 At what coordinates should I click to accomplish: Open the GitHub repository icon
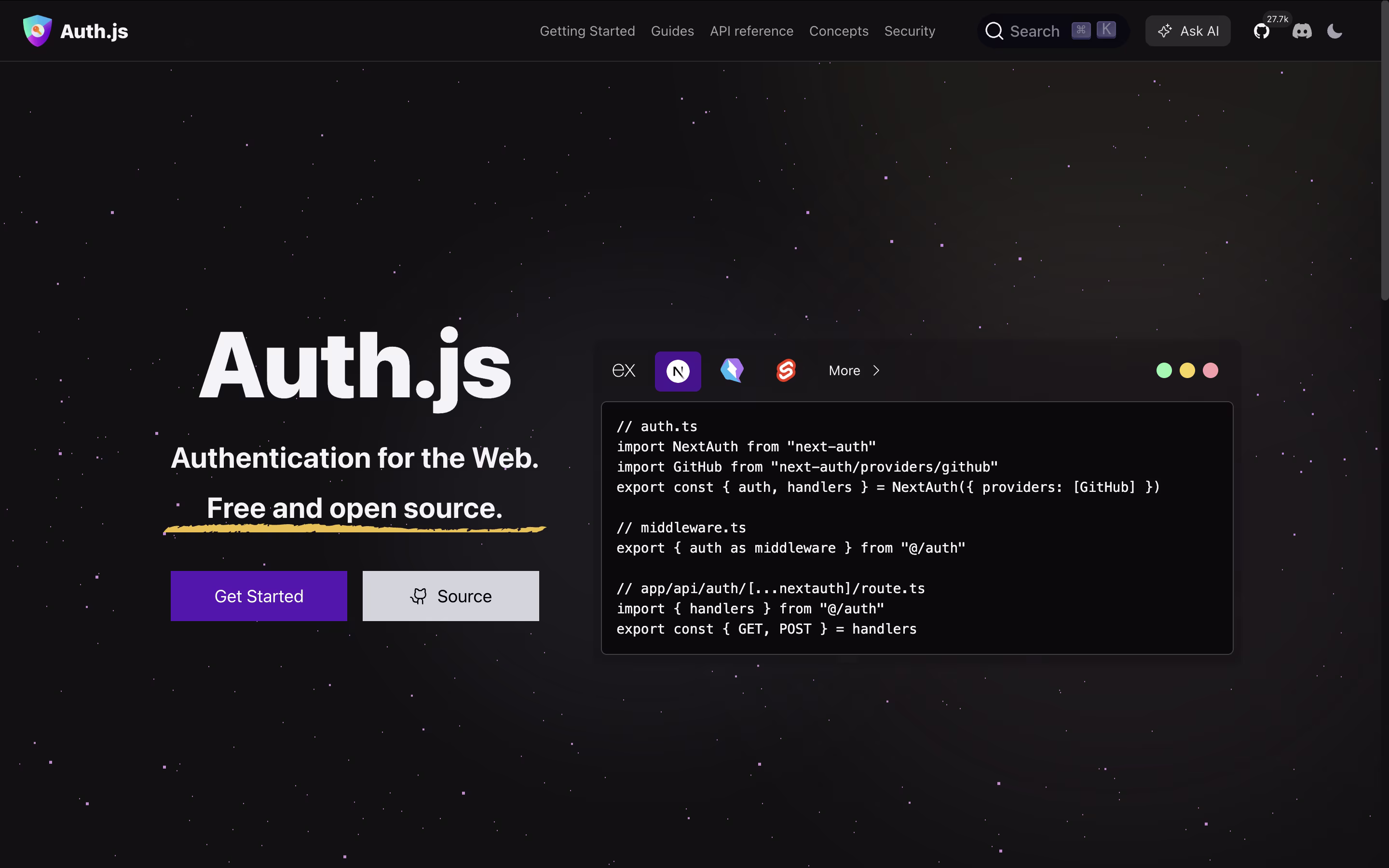click(1261, 31)
